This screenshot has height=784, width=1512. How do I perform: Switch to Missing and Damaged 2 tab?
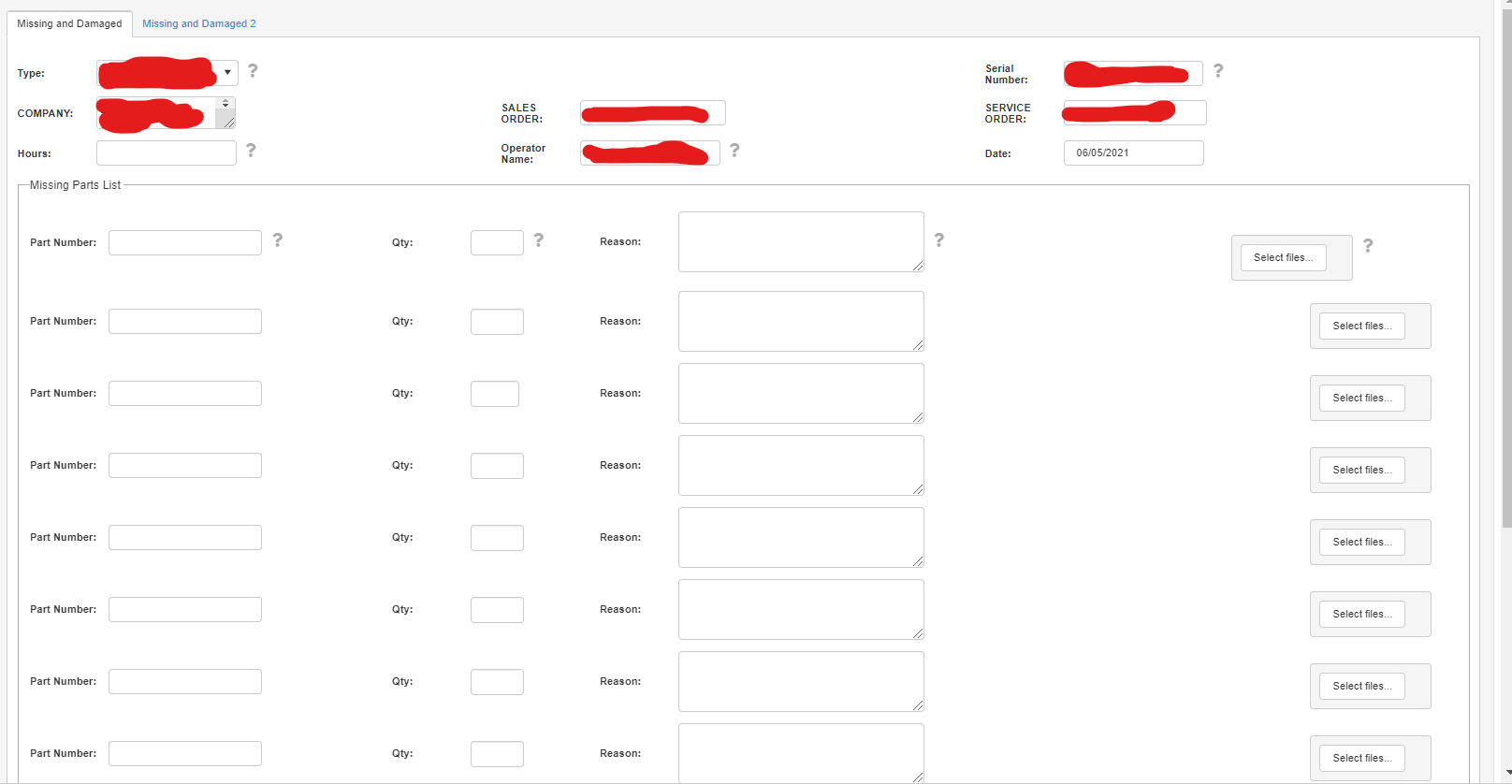[x=199, y=23]
